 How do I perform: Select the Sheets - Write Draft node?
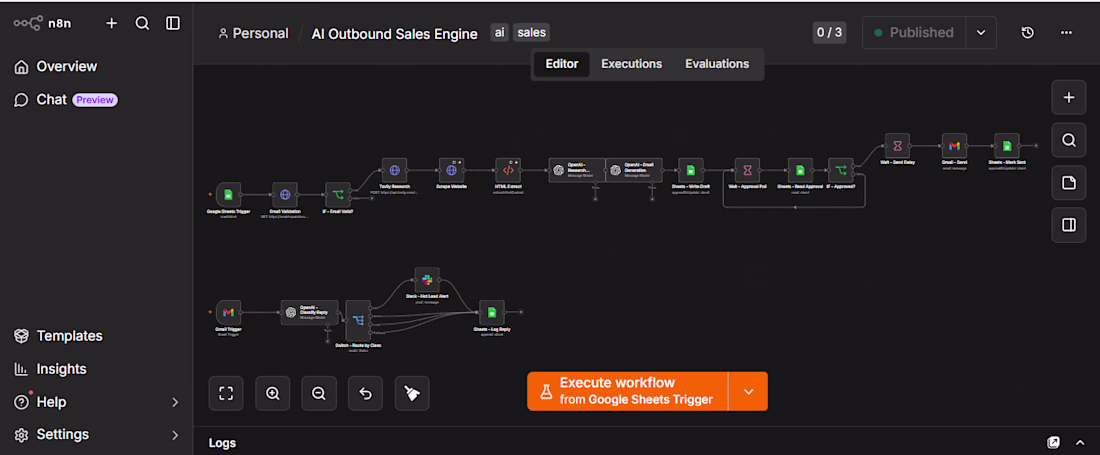point(690,170)
